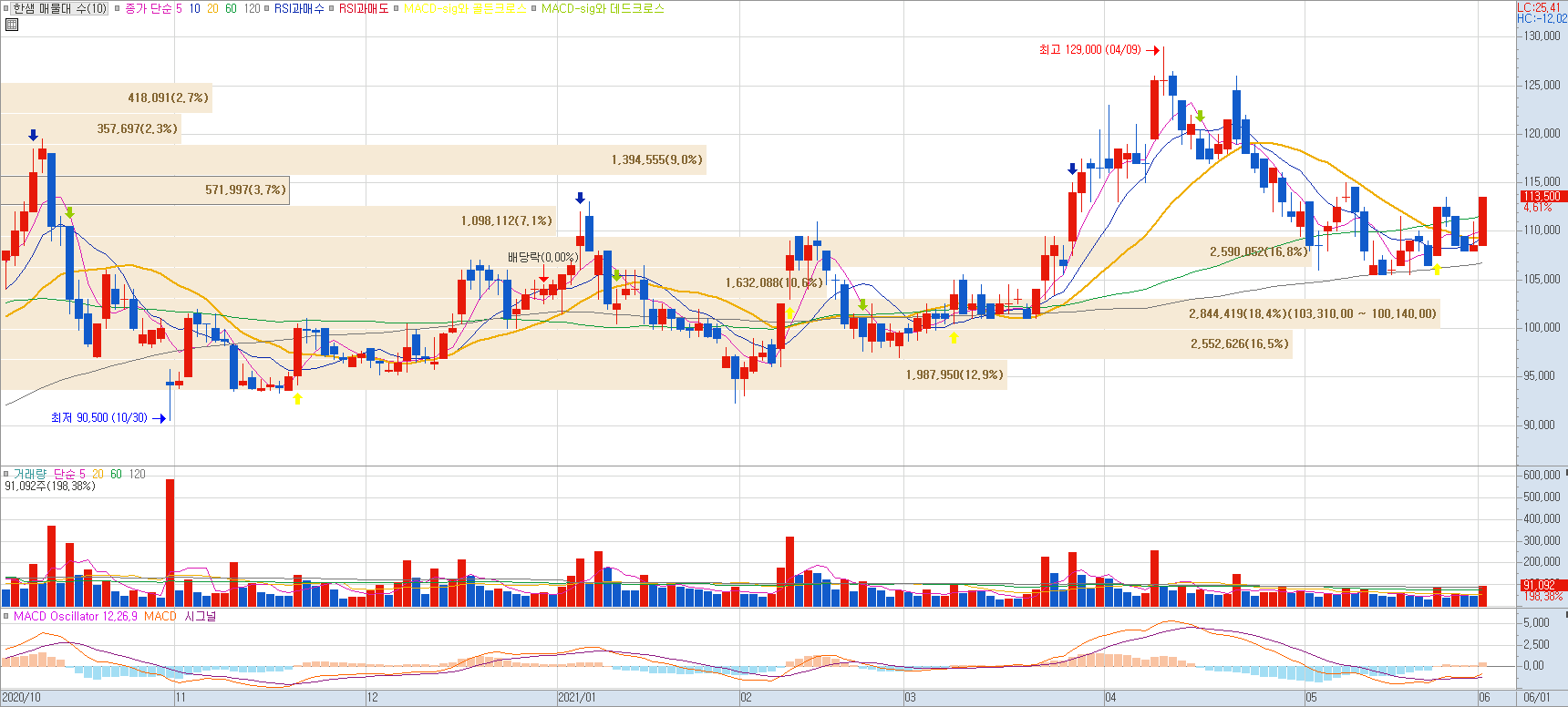Click the LC:25.41 readout
The height and width of the screenshot is (707, 1568).
coord(1541,7)
